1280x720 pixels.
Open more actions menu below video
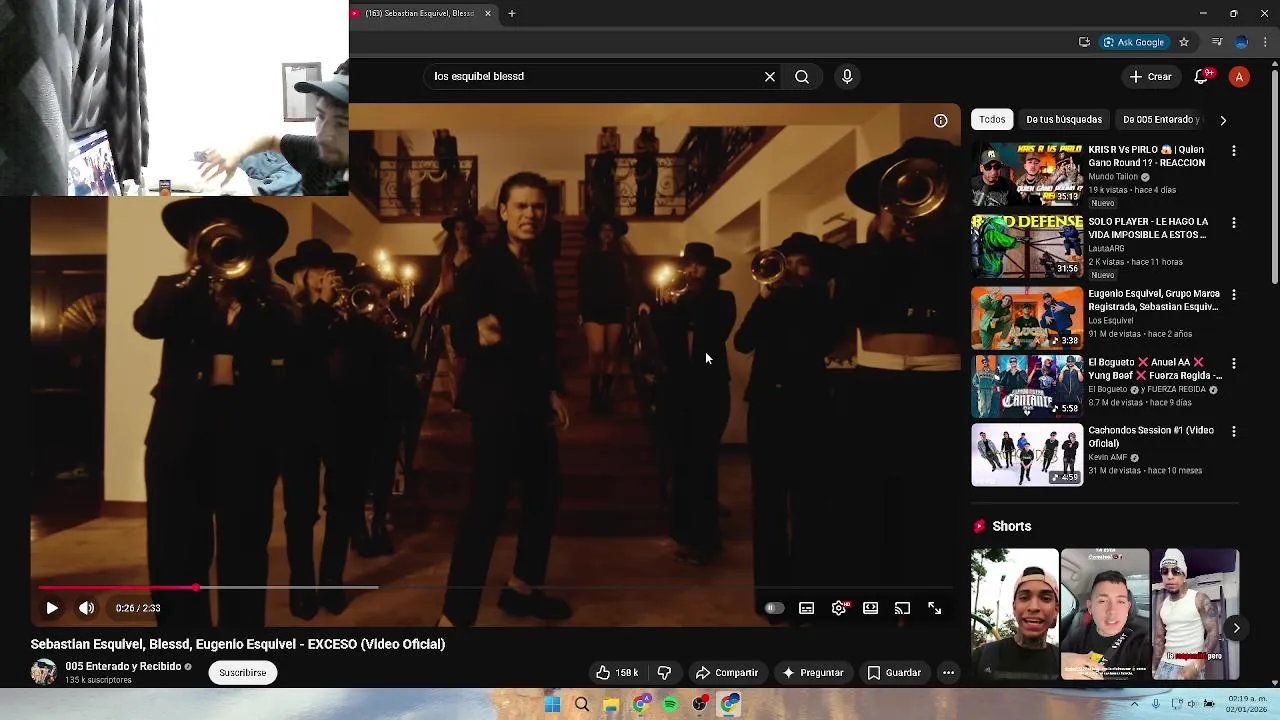[948, 673]
